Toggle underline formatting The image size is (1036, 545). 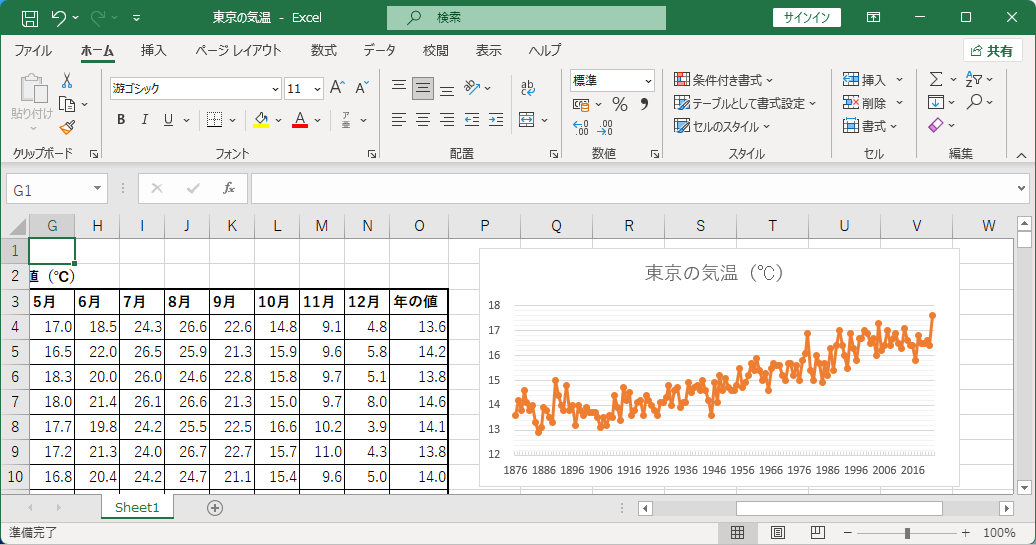(x=168, y=120)
